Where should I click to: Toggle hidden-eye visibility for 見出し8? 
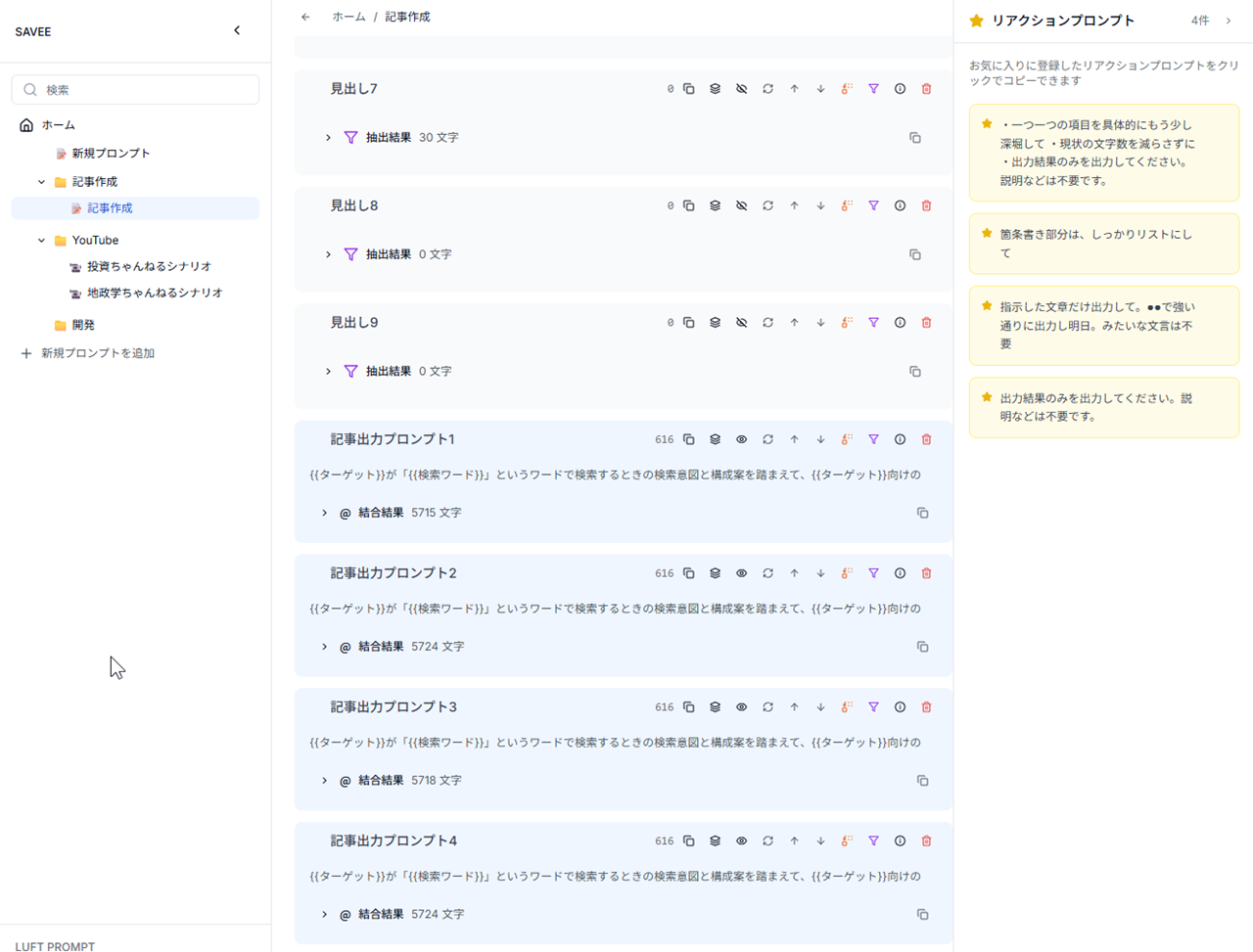point(742,205)
